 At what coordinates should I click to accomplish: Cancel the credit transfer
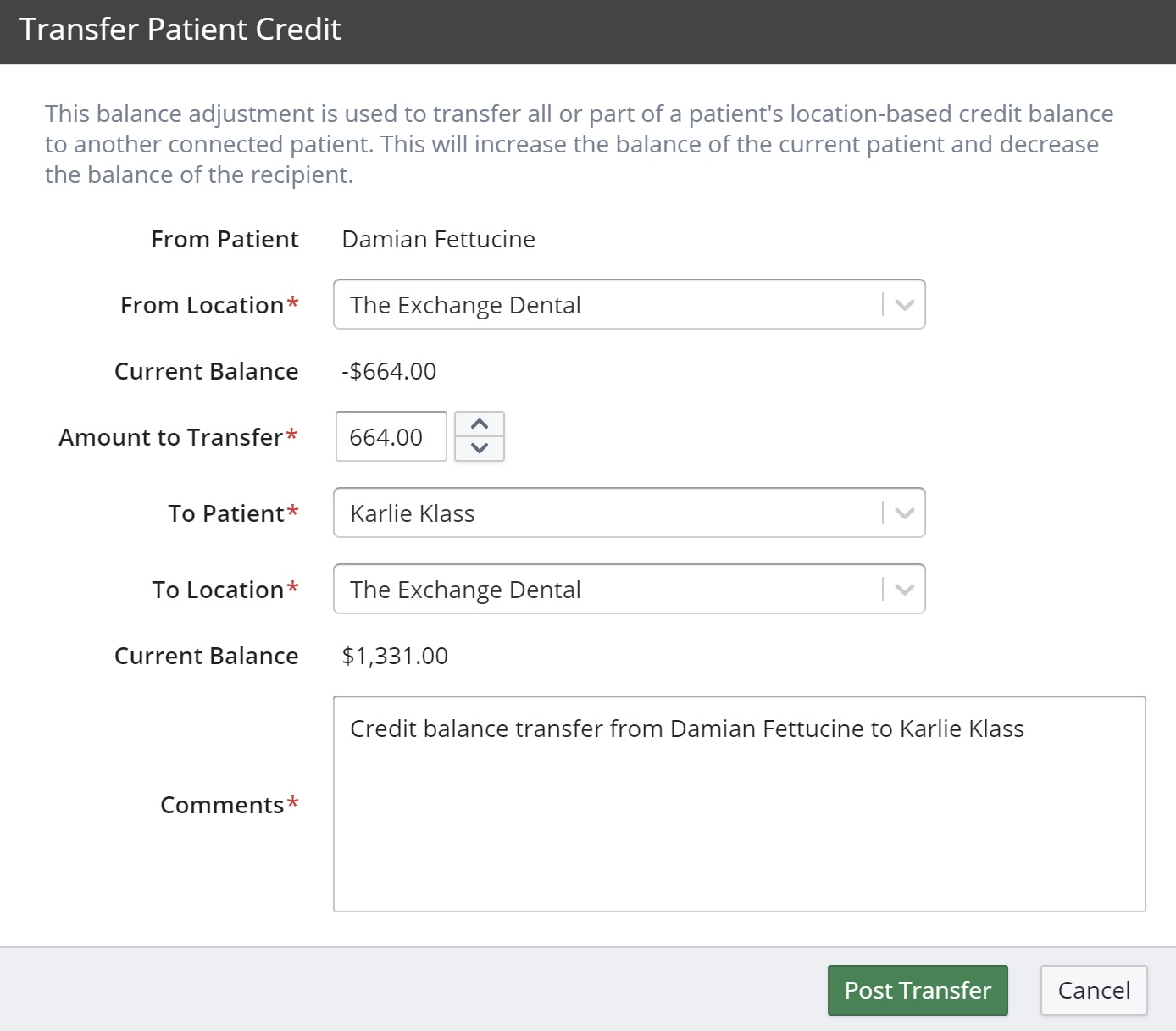1093,989
